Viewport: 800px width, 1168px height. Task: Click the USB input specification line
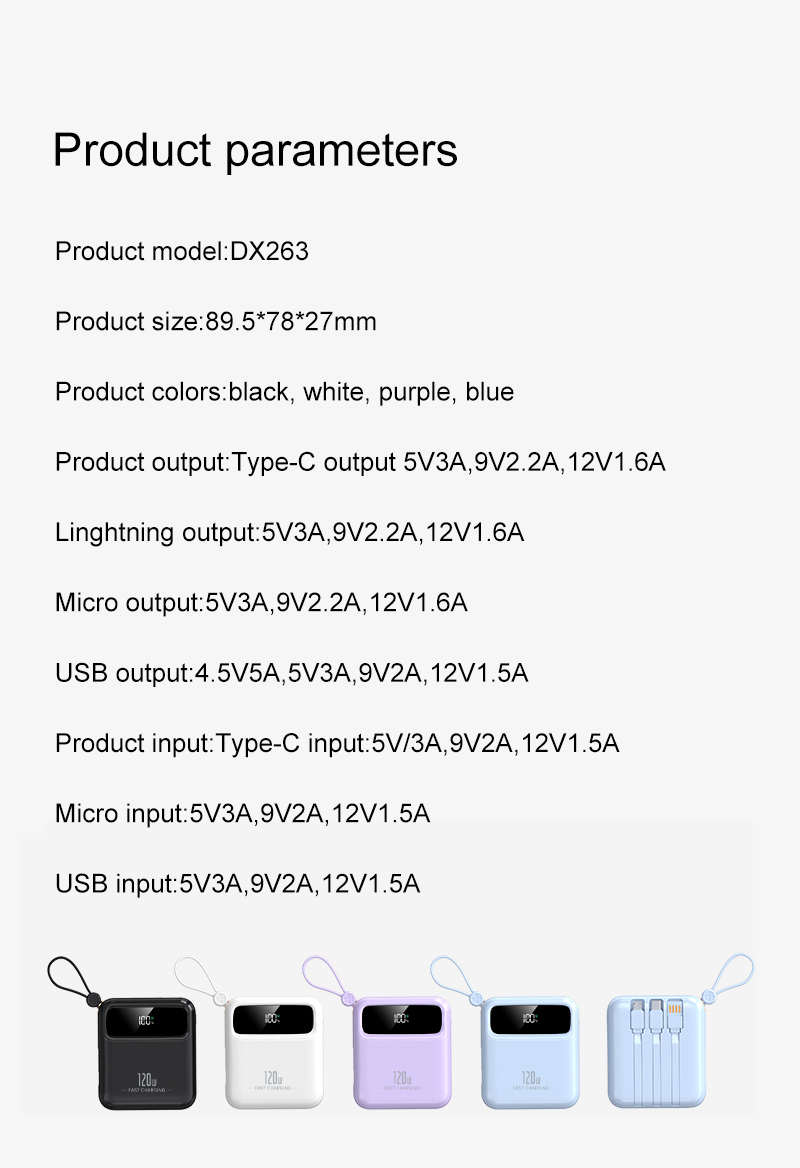(237, 884)
